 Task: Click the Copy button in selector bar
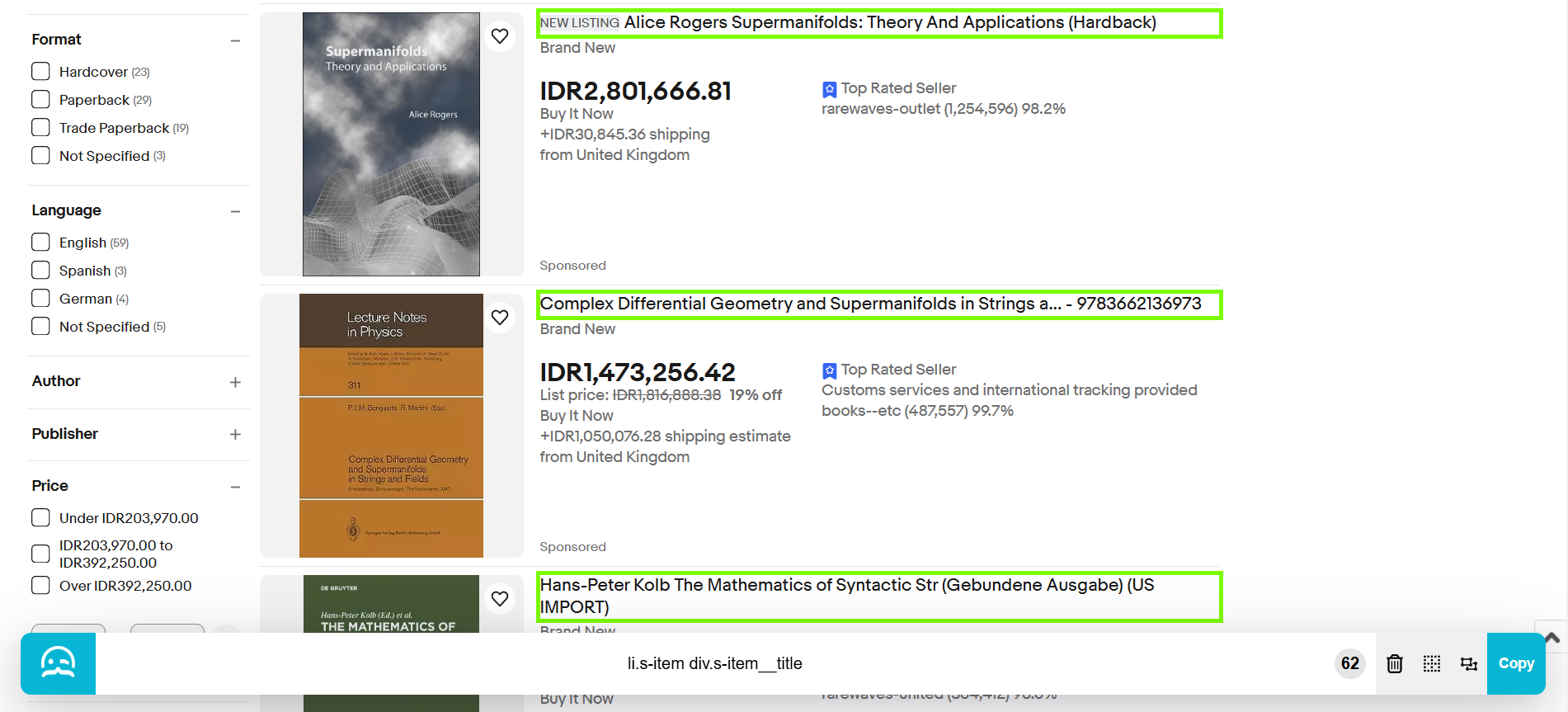(x=1516, y=663)
